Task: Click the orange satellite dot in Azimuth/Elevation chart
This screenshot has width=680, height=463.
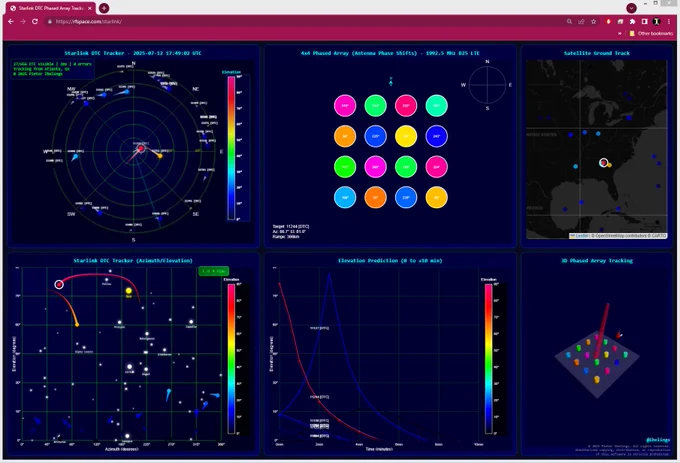Action: tap(77, 324)
